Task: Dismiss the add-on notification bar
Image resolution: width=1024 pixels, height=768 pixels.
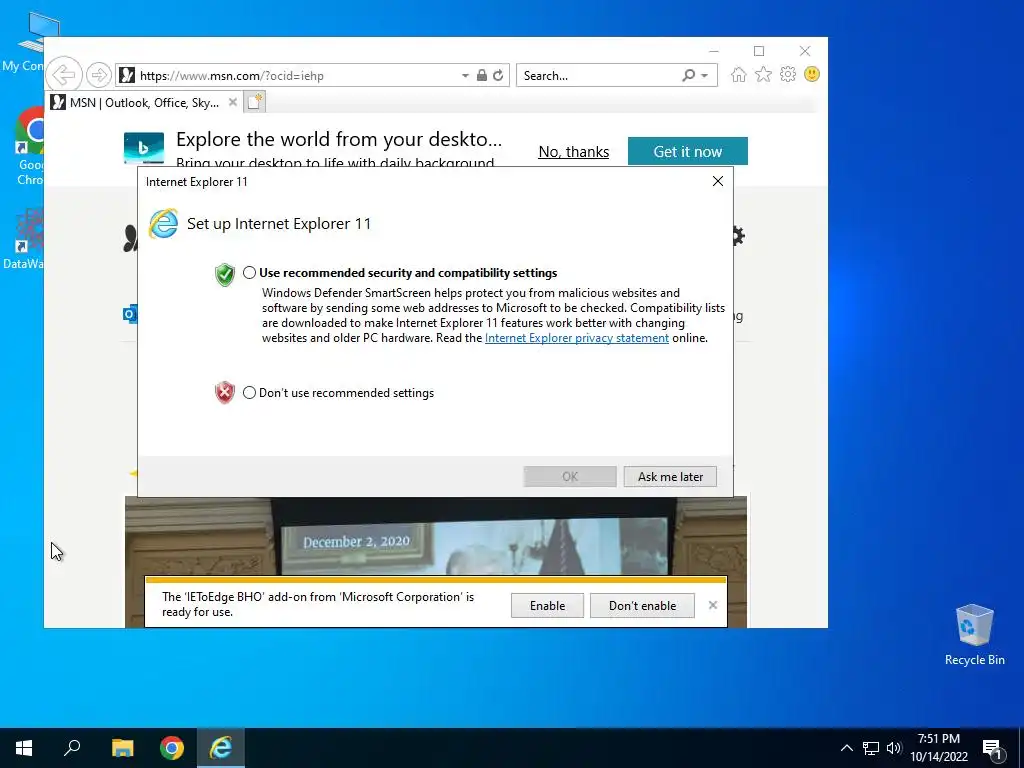Action: pos(712,605)
